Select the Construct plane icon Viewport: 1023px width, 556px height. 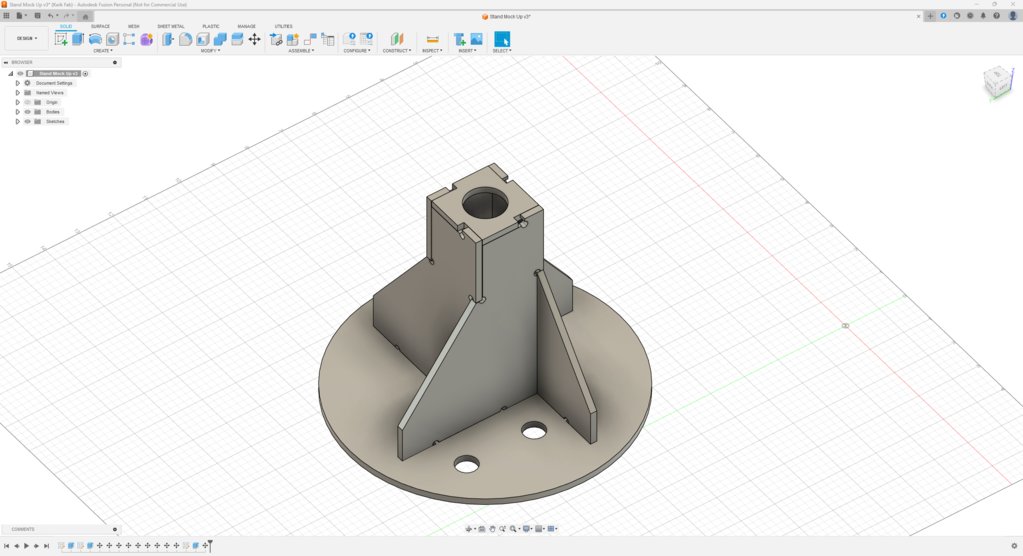[397, 39]
